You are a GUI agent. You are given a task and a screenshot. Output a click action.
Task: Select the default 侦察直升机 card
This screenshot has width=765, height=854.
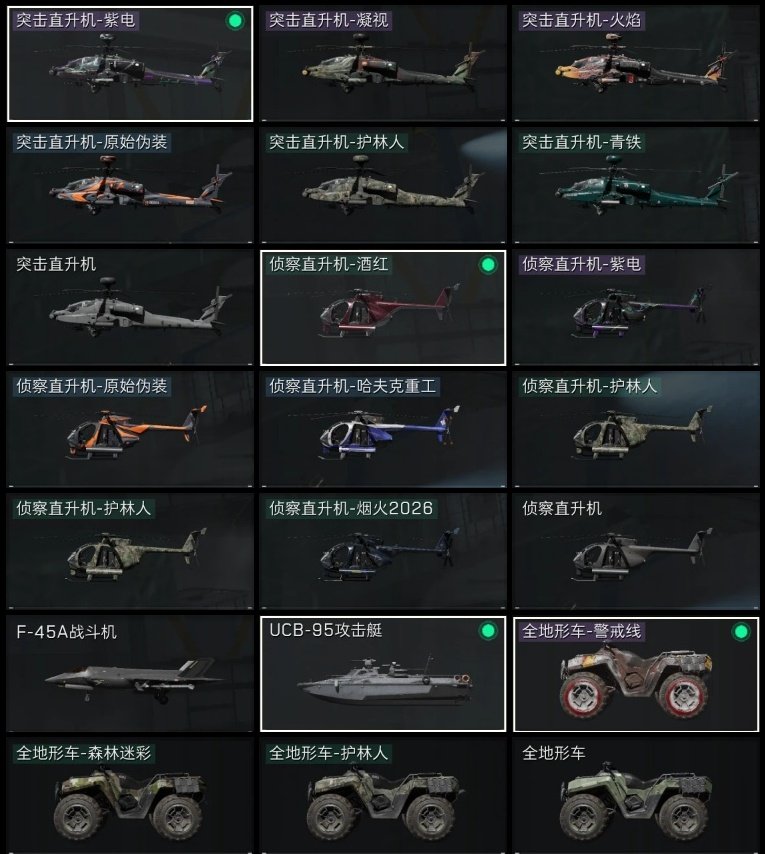click(x=636, y=552)
